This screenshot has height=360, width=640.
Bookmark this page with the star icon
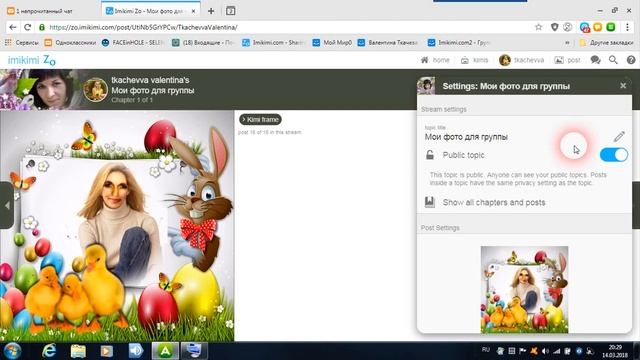(x=538, y=27)
